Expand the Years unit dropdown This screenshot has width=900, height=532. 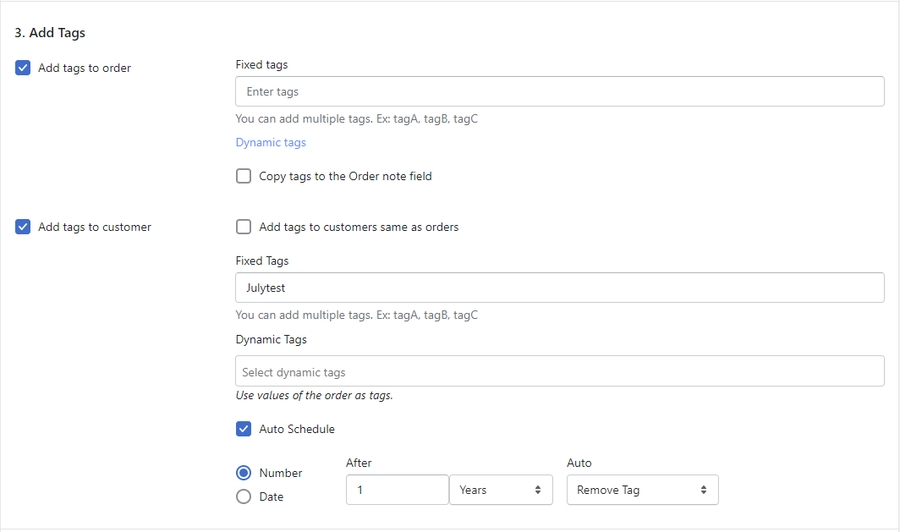pyautogui.click(x=500, y=490)
